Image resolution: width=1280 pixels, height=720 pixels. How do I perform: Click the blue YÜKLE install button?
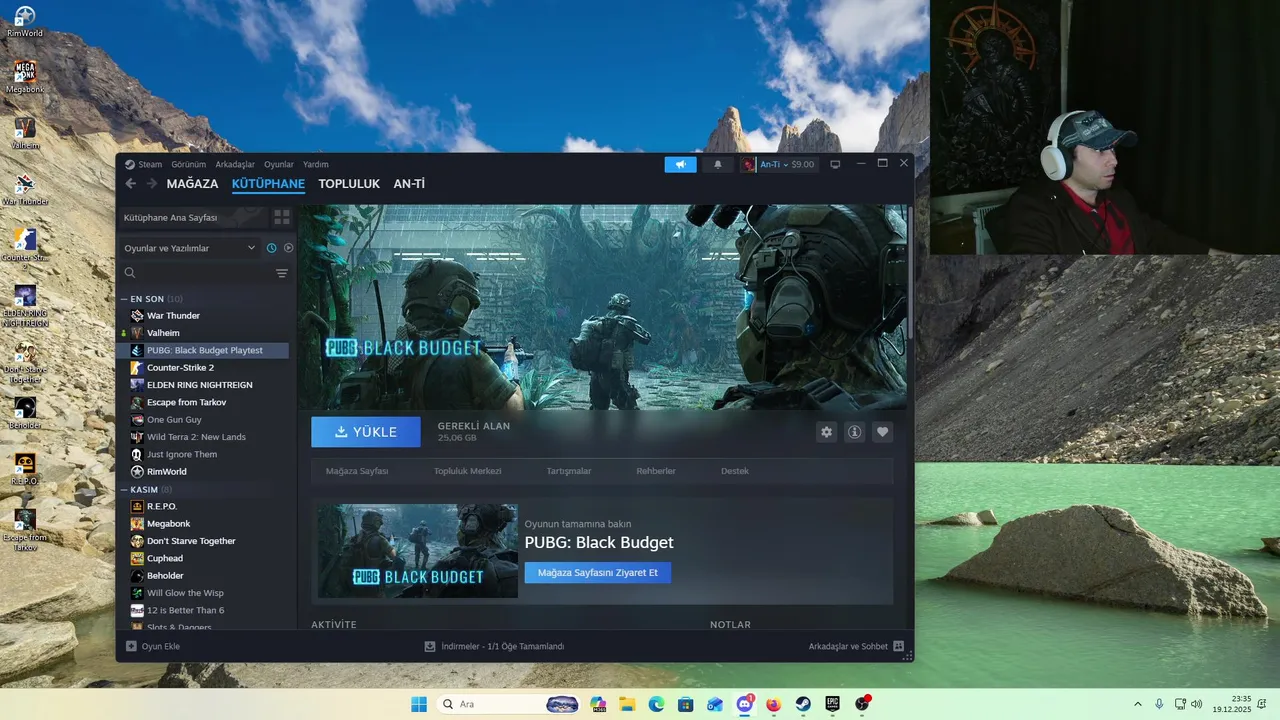click(x=366, y=432)
